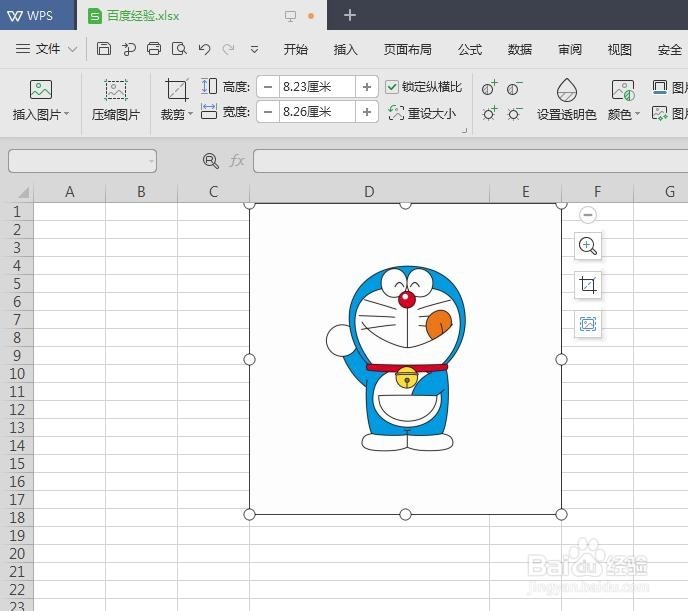The height and width of the screenshot is (611, 688).
Task: Click increase contrast icon
Action: (489, 88)
